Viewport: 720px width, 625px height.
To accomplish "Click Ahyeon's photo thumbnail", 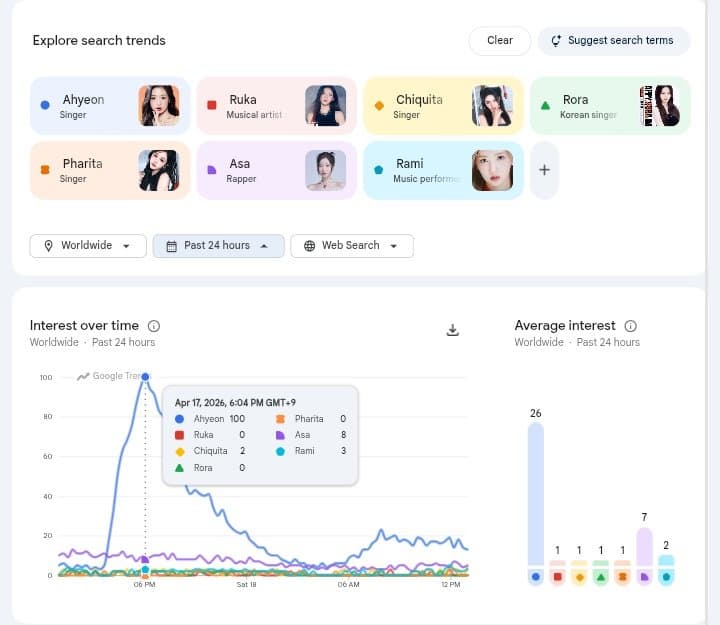I will click(159, 105).
